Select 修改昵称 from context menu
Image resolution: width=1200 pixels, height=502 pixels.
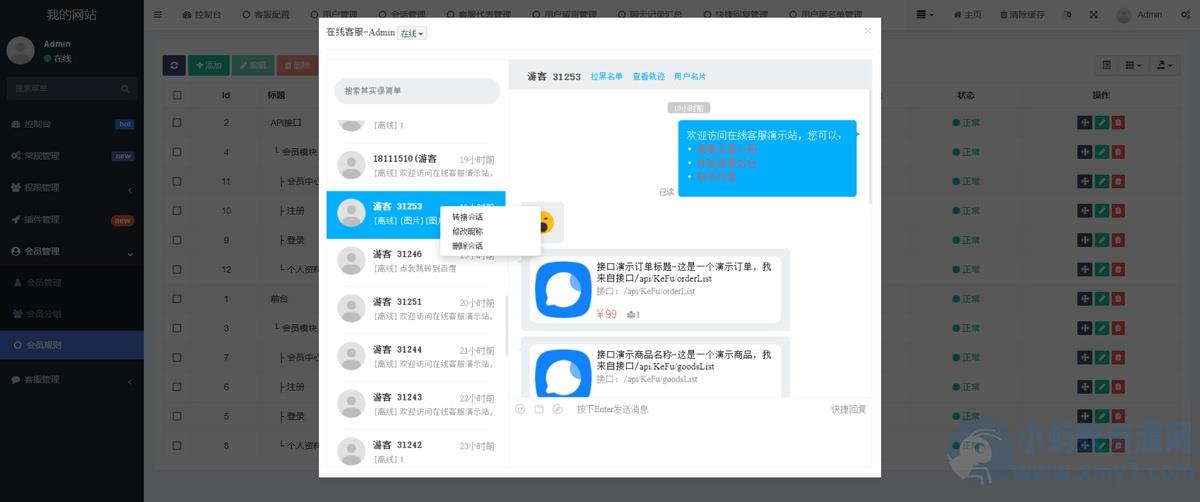pos(467,231)
